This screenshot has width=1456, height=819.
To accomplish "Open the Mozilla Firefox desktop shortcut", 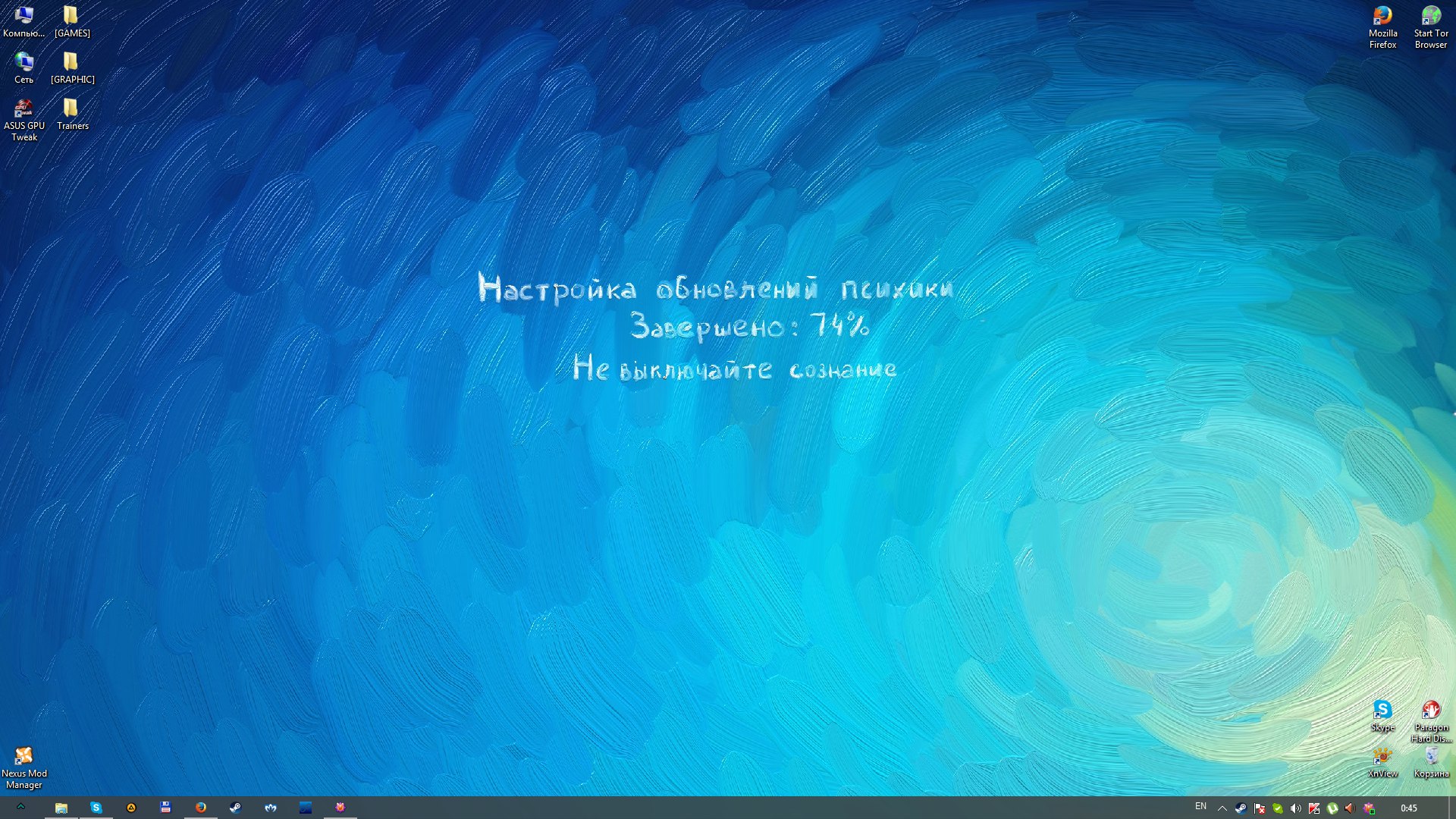I will click(x=1382, y=17).
